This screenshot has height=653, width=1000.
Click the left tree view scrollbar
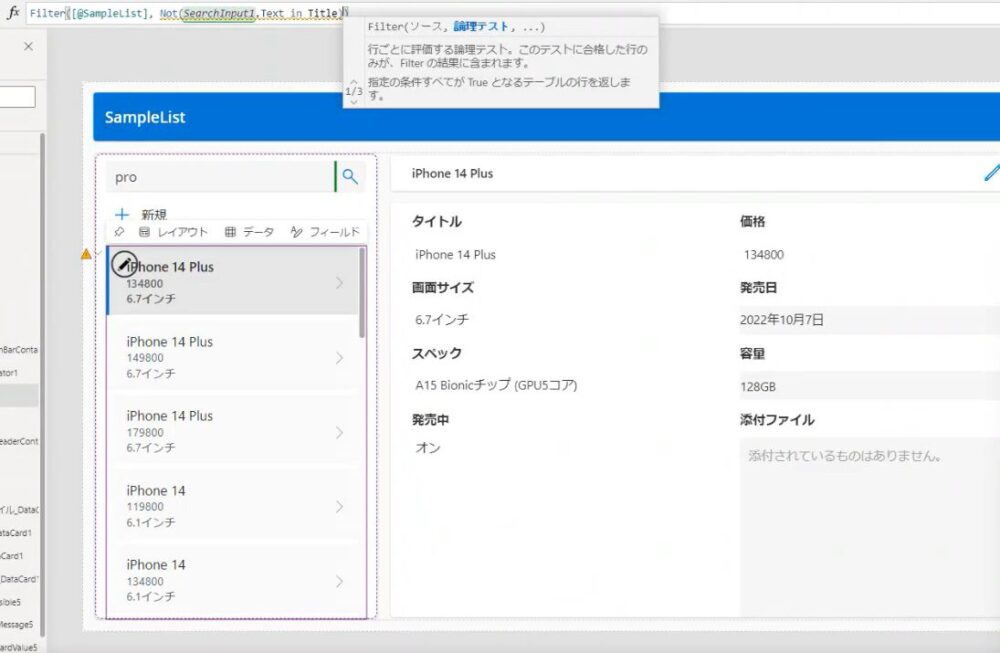click(42, 383)
